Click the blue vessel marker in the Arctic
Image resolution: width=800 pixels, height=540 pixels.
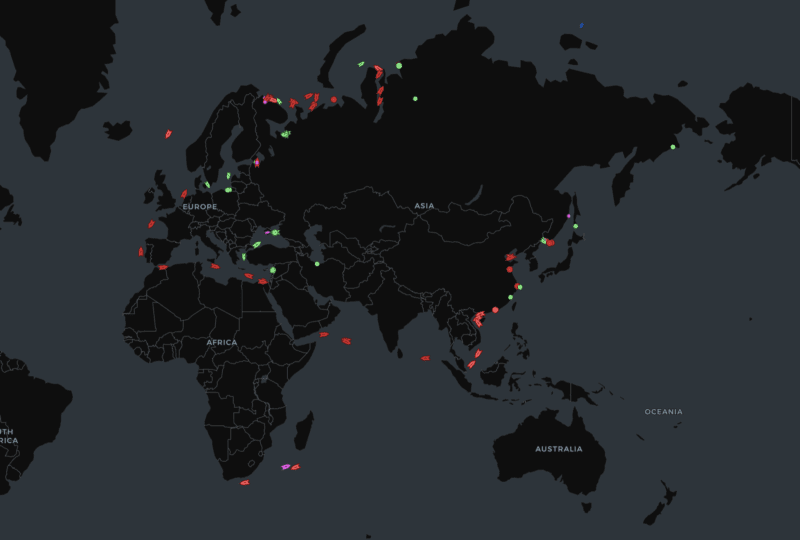[581, 25]
